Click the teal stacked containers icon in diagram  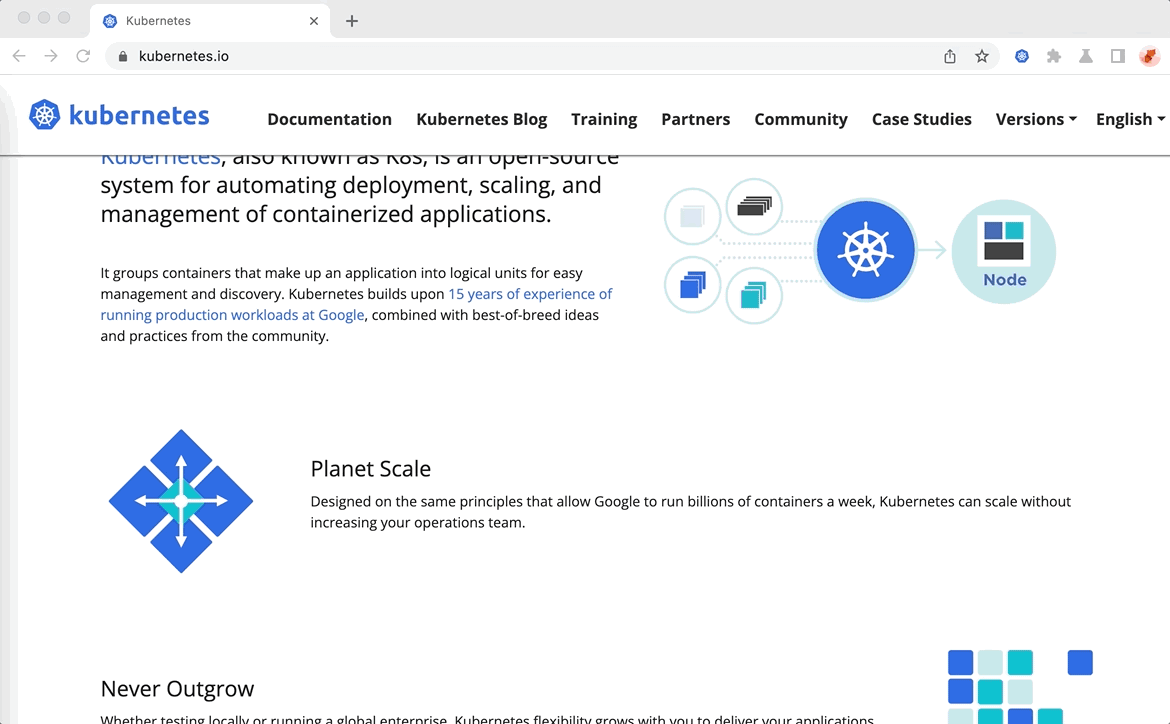tap(754, 296)
